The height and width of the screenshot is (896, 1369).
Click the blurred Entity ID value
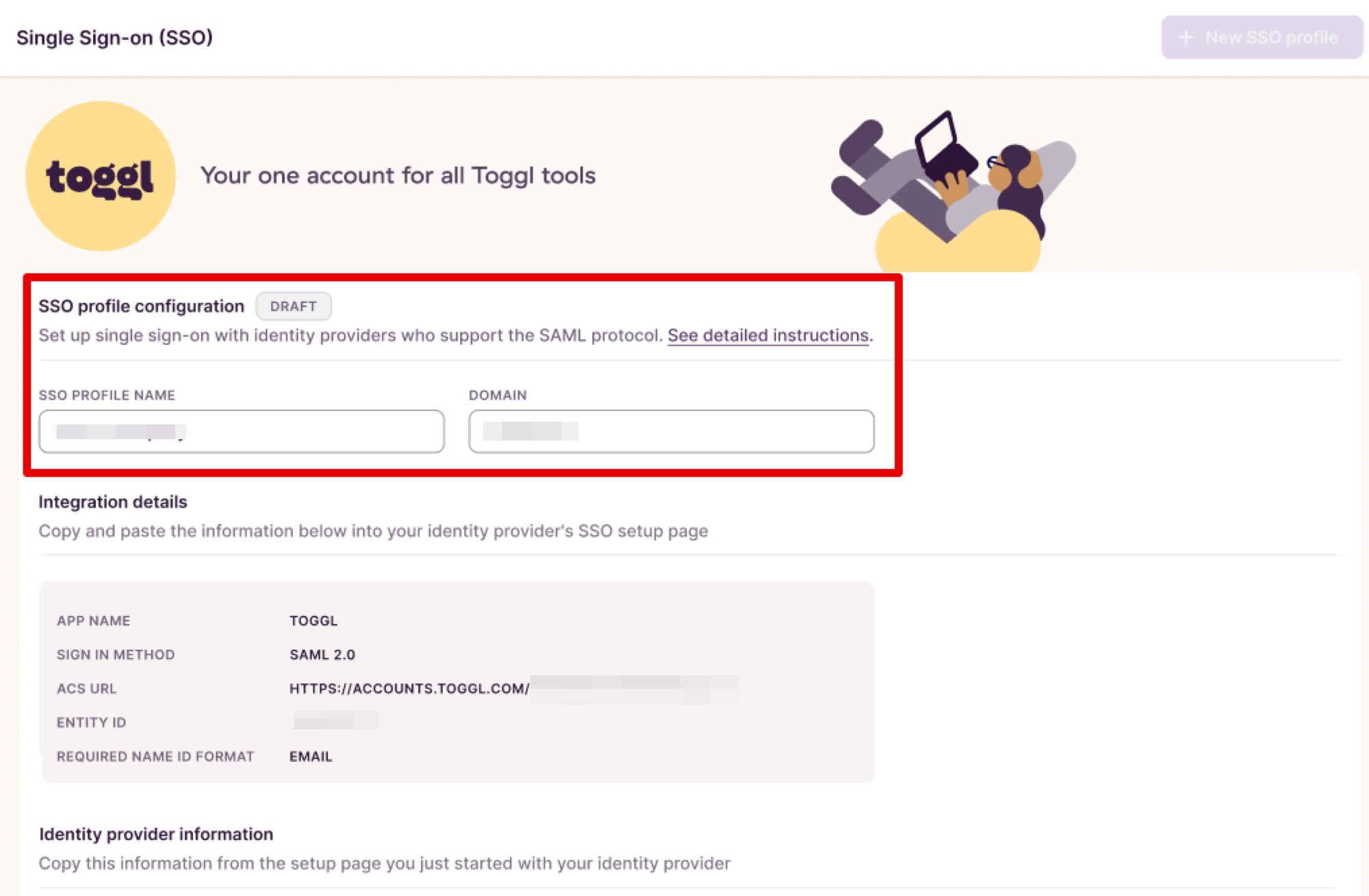[335, 721]
